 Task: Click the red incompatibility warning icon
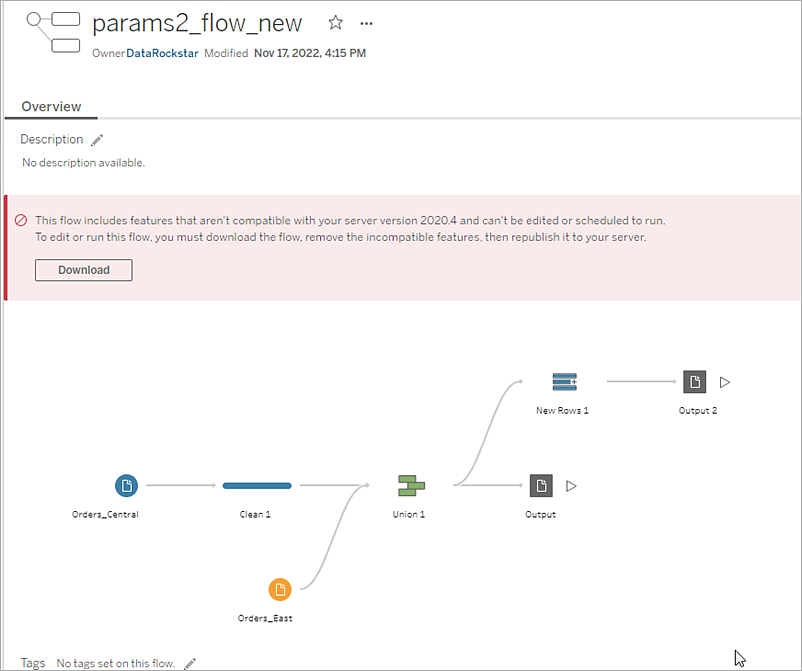[20, 220]
